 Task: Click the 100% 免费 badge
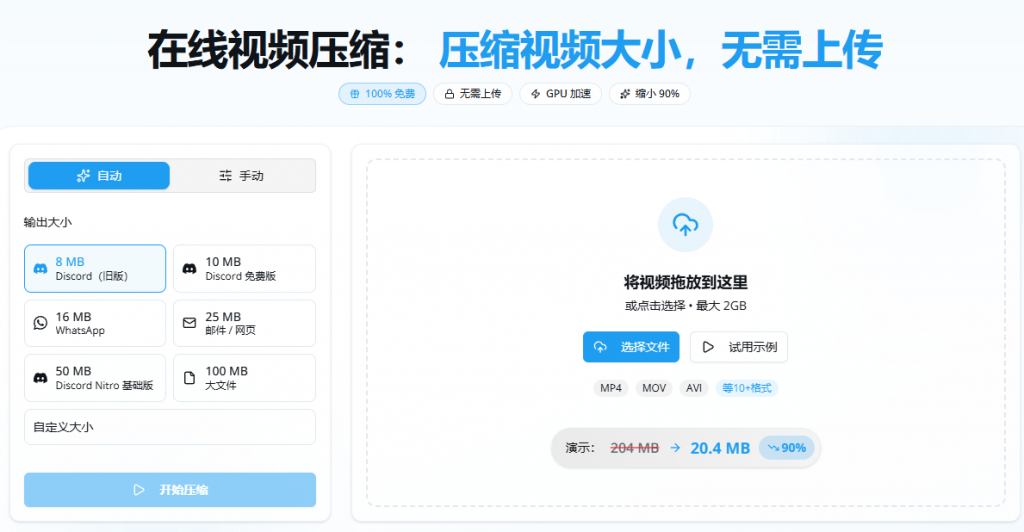pos(382,94)
